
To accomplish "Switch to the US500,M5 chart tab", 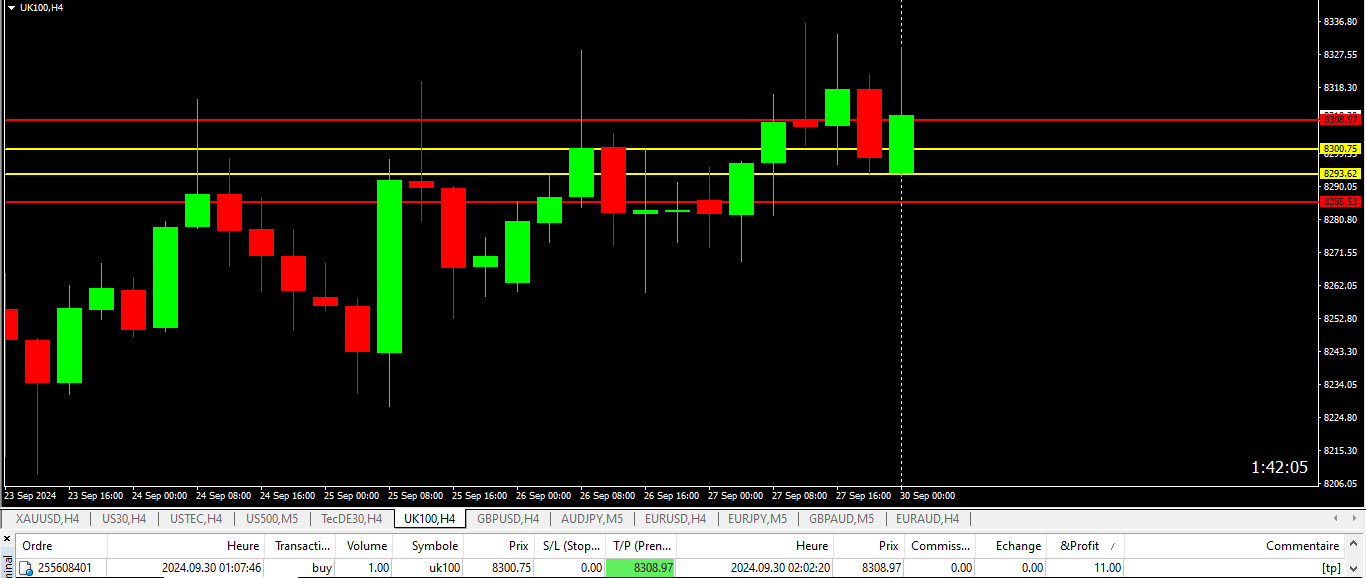I will pyautogui.click(x=272, y=519).
